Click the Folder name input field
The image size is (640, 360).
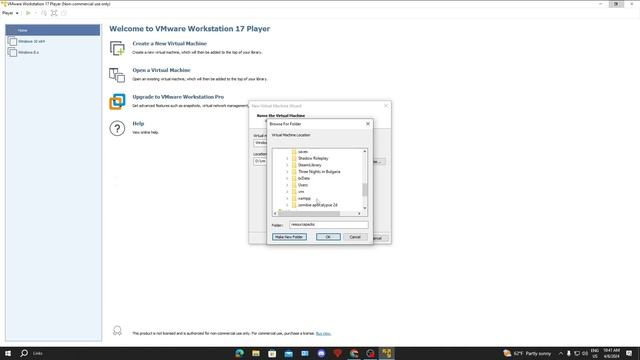328,224
